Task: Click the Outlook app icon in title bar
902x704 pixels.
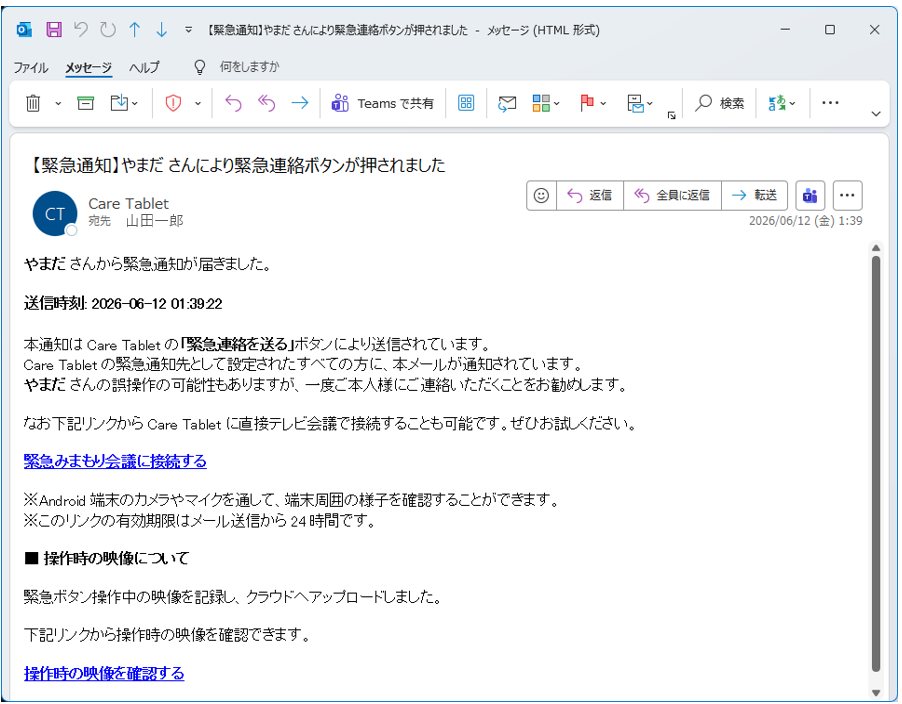Action: pyautogui.click(x=24, y=29)
